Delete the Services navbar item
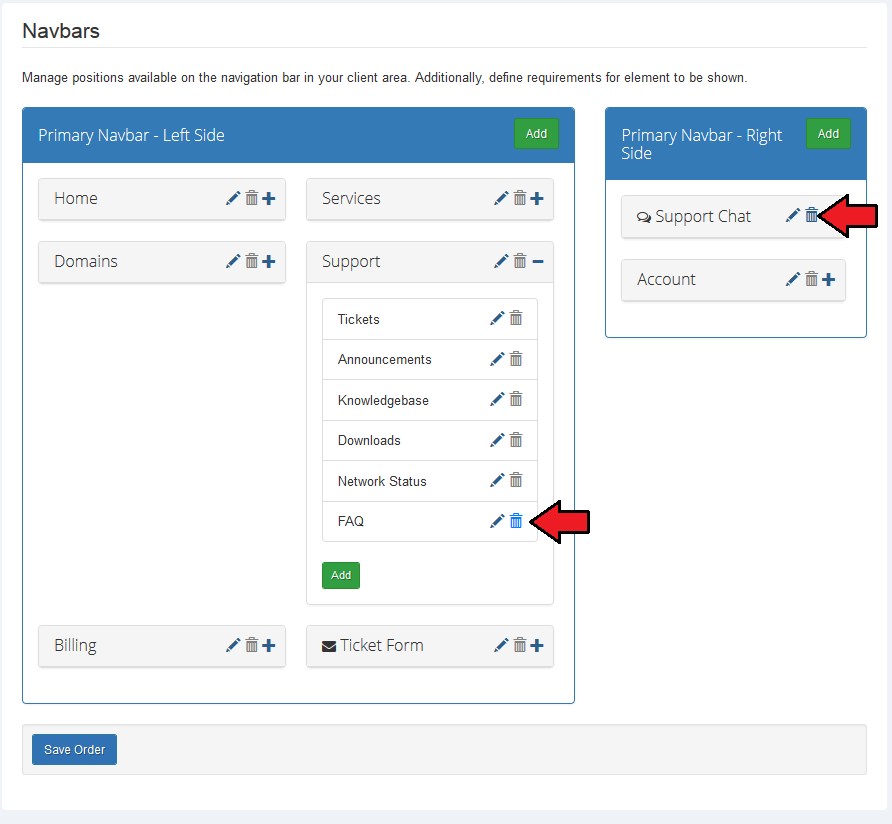Viewport: 892px width, 824px height. [520, 198]
